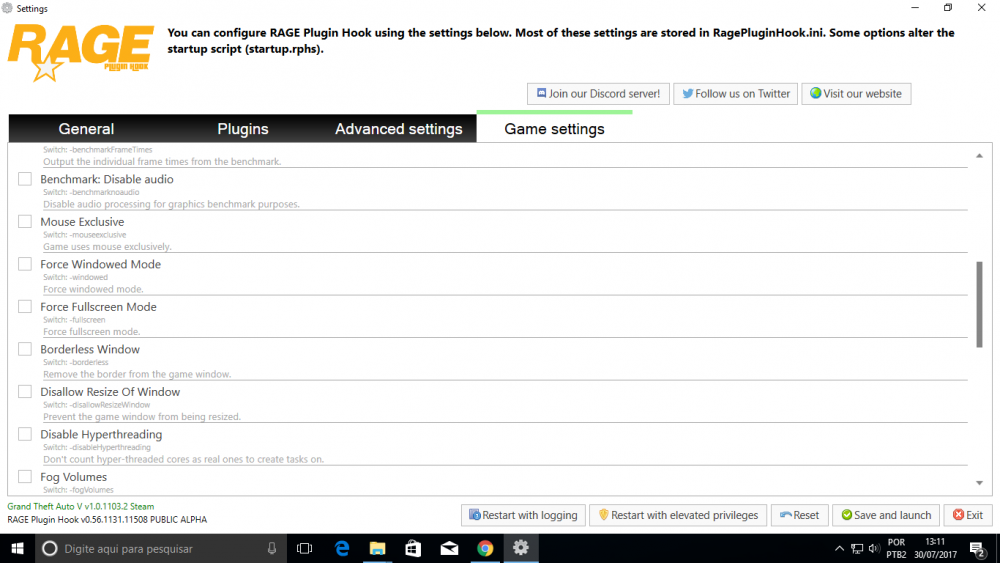Select the Game settings tab

pos(554,129)
